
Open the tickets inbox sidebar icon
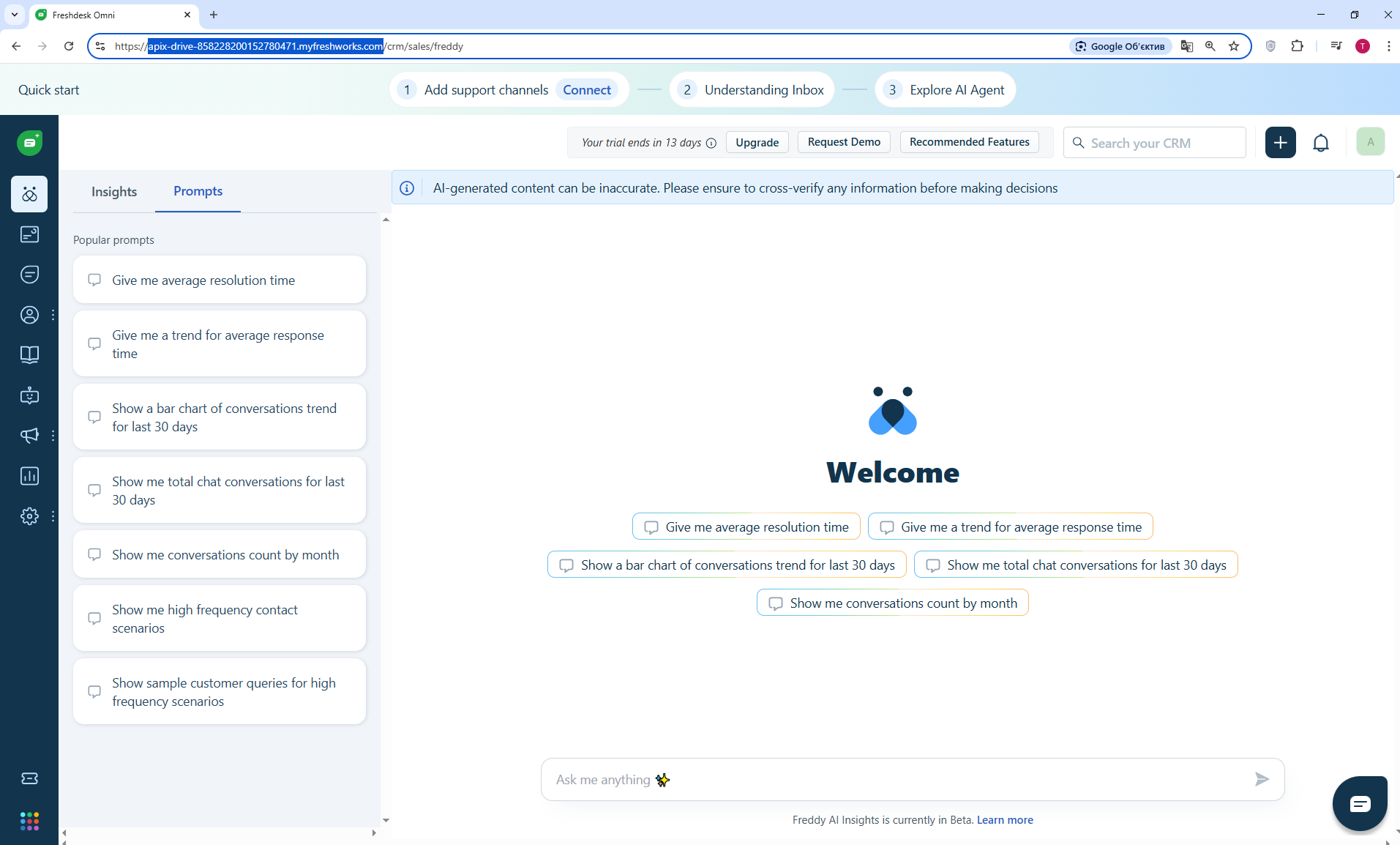[29, 234]
